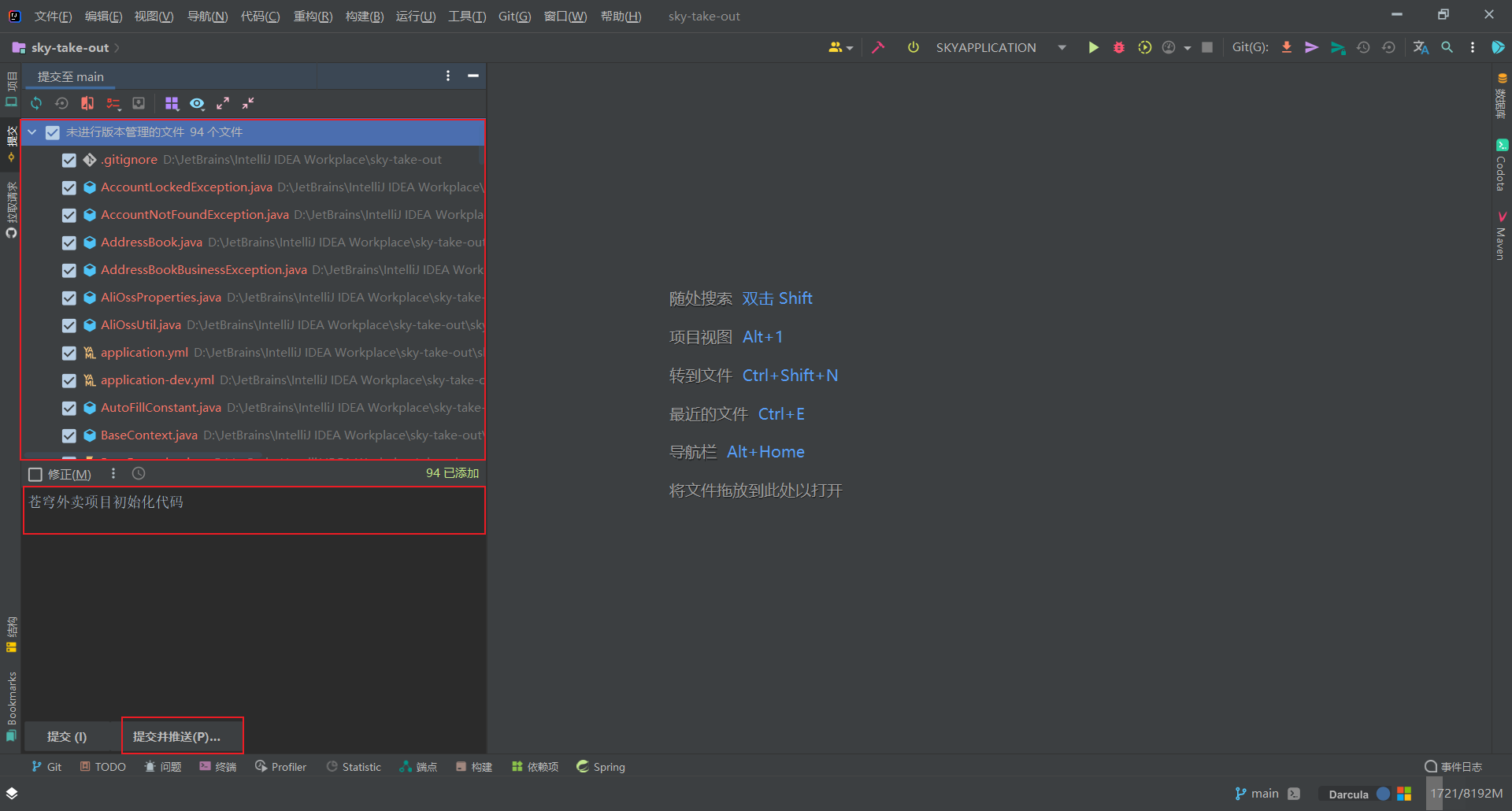Screen dimensions: 1512x811
Task: Open Group By options icon
Action: [x=172, y=103]
